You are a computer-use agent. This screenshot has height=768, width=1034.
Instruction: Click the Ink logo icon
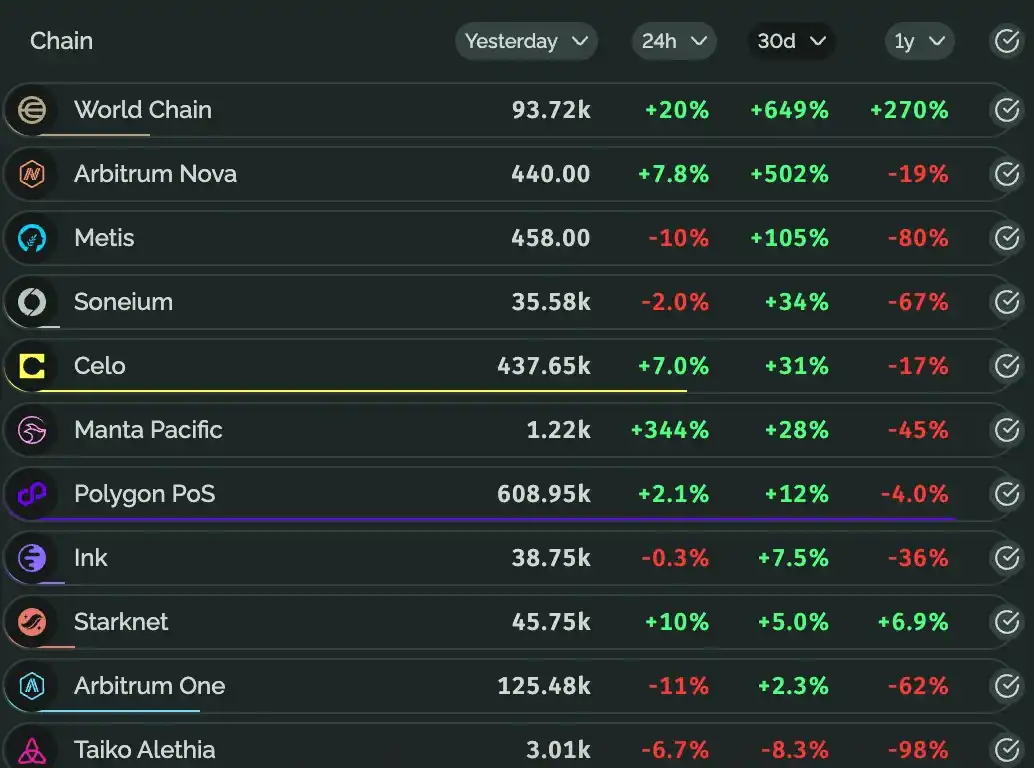tap(32, 558)
